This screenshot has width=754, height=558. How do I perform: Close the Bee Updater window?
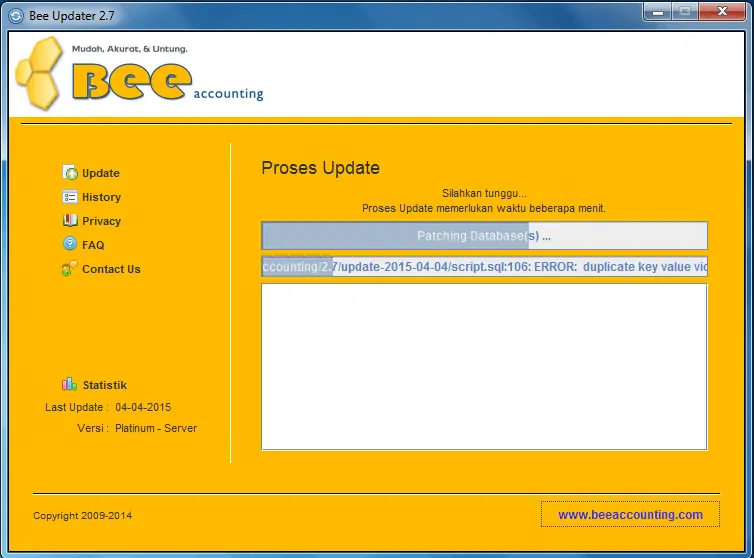tap(722, 12)
